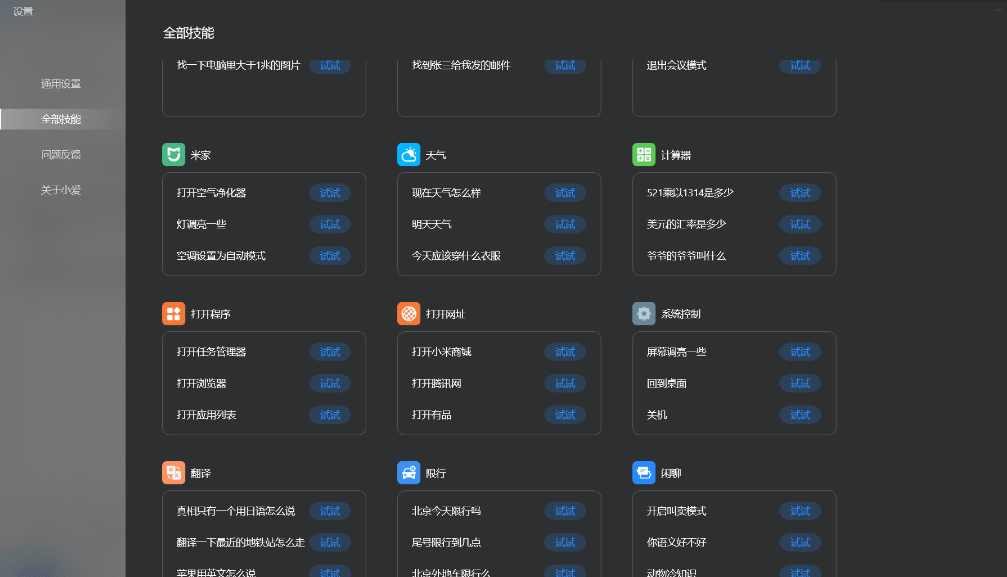Click 试试 for 打开任务管理器

click(330, 352)
